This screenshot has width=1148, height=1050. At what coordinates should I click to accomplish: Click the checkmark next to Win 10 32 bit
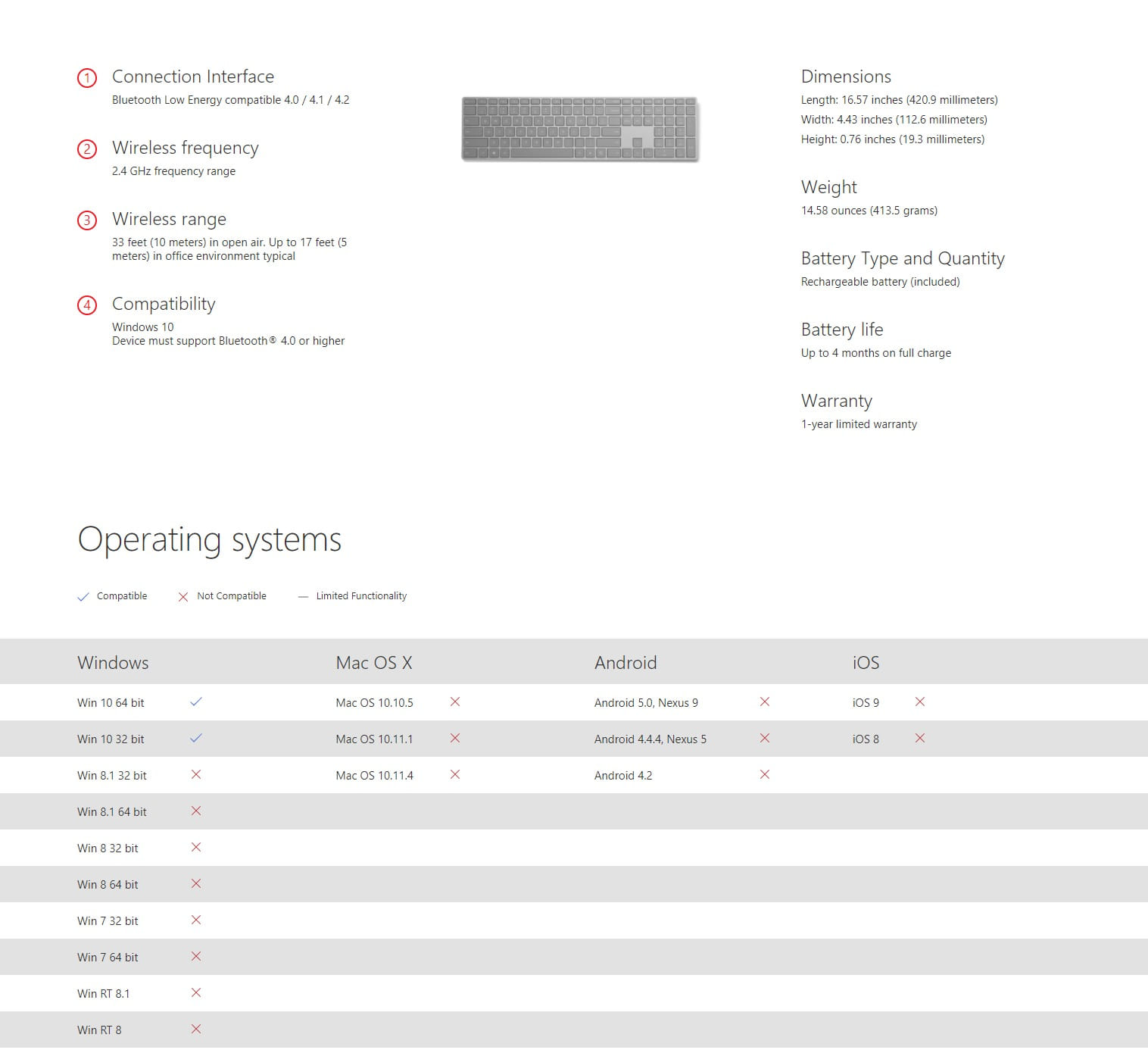(x=196, y=739)
